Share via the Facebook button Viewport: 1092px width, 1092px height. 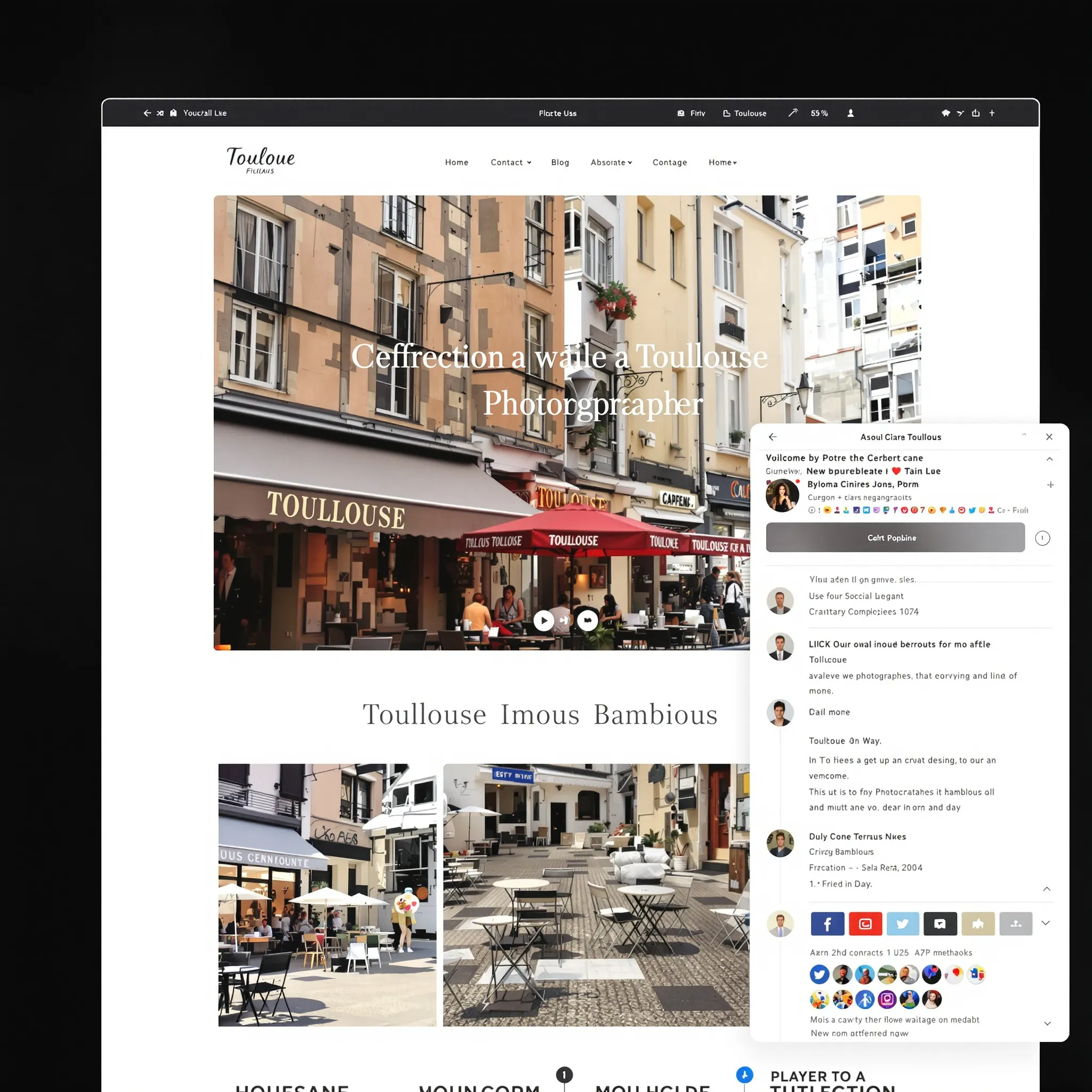827,924
